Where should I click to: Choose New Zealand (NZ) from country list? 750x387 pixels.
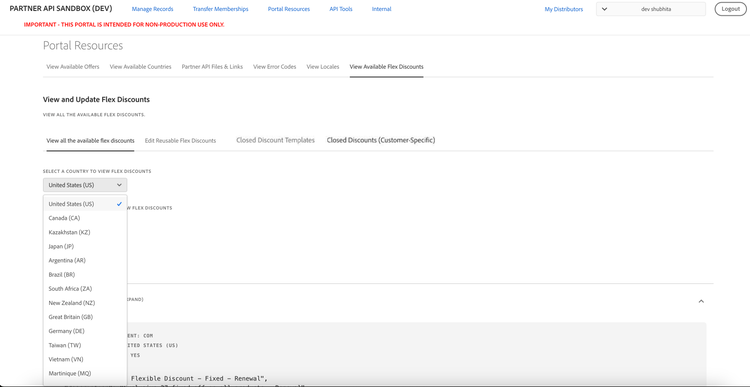pyautogui.click(x=85, y=303)
